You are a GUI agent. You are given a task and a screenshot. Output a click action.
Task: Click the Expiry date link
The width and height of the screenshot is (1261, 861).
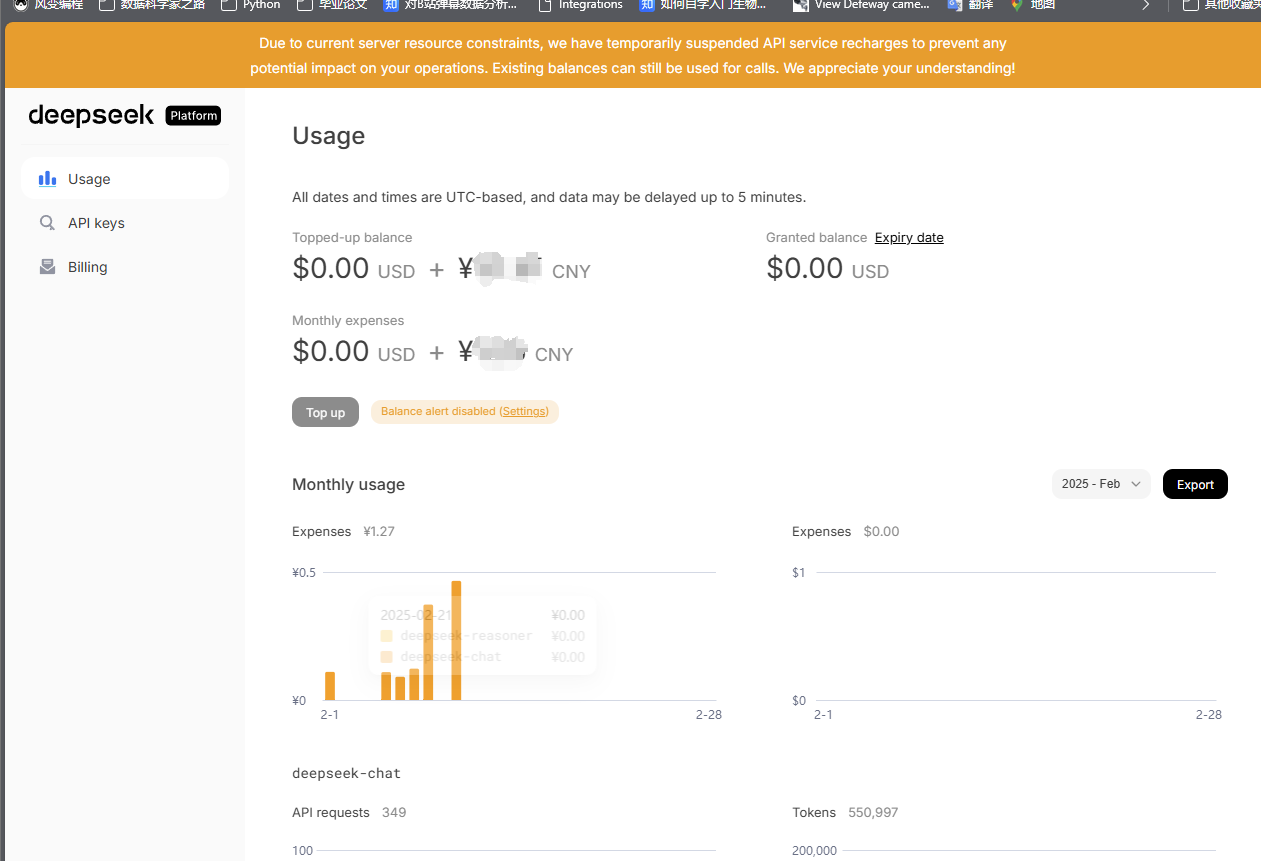coord(909,237)
